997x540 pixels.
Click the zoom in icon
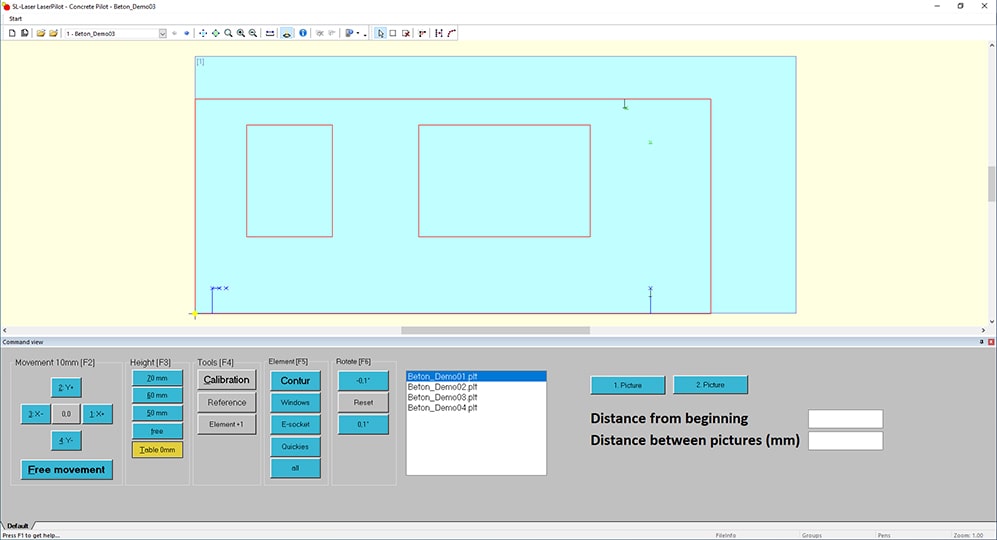[241, 33]
